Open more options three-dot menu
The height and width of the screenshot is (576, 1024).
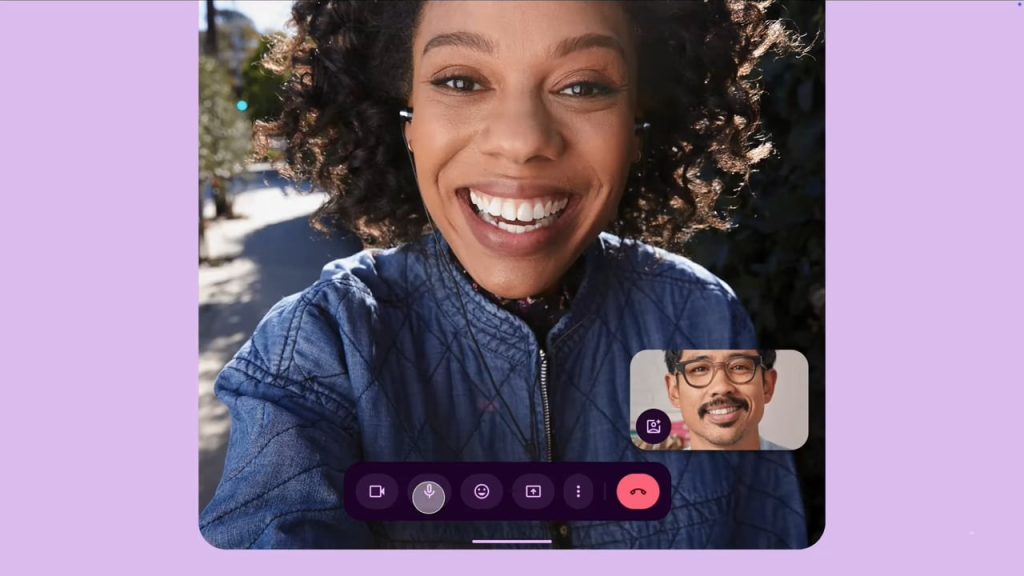(578, 491)
